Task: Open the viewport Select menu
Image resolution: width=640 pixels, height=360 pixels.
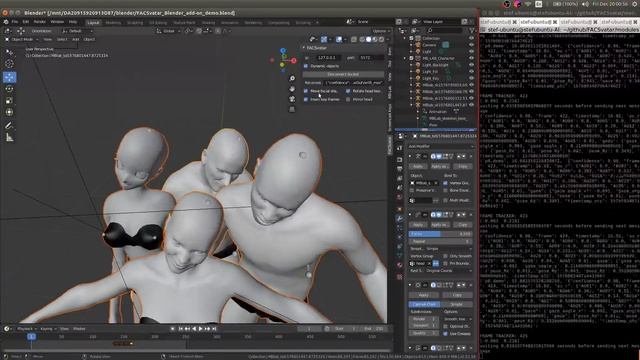Action: coord(62,40)
